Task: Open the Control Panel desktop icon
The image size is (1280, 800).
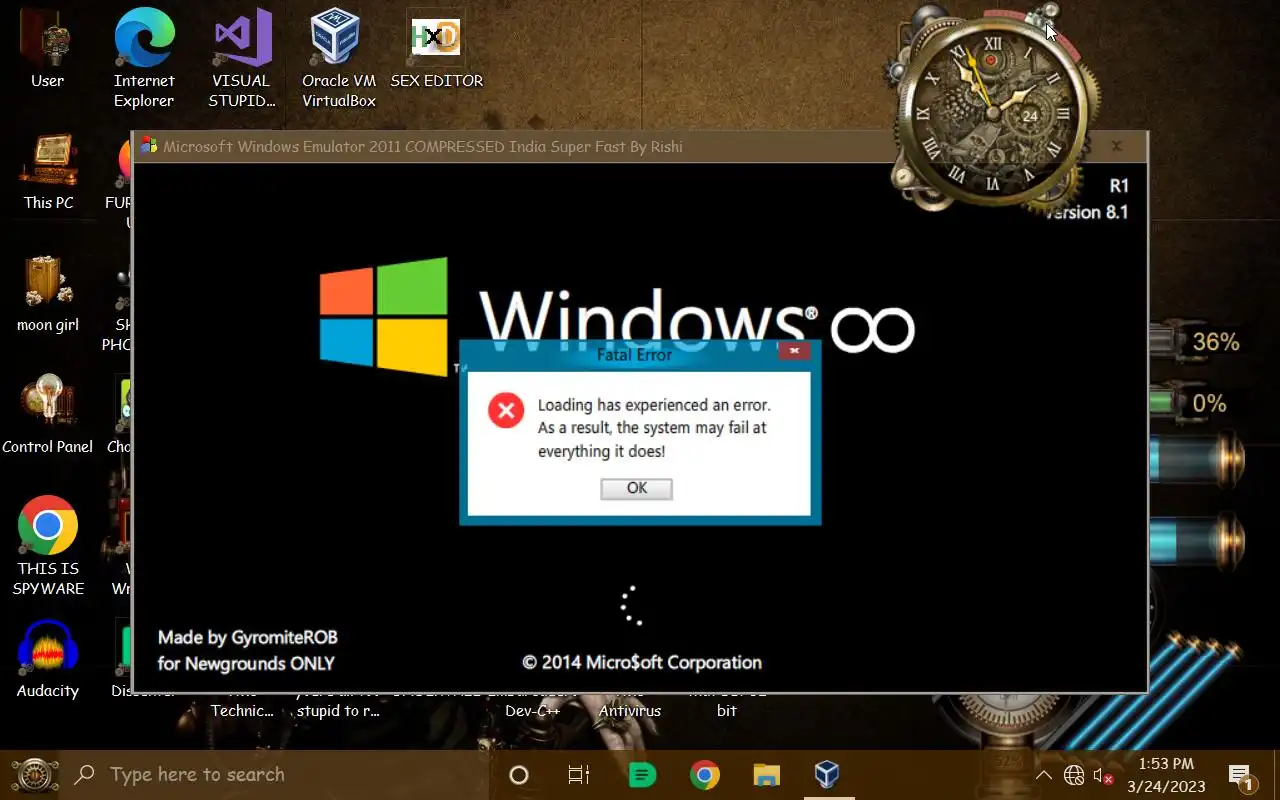Action: (47, 415)
